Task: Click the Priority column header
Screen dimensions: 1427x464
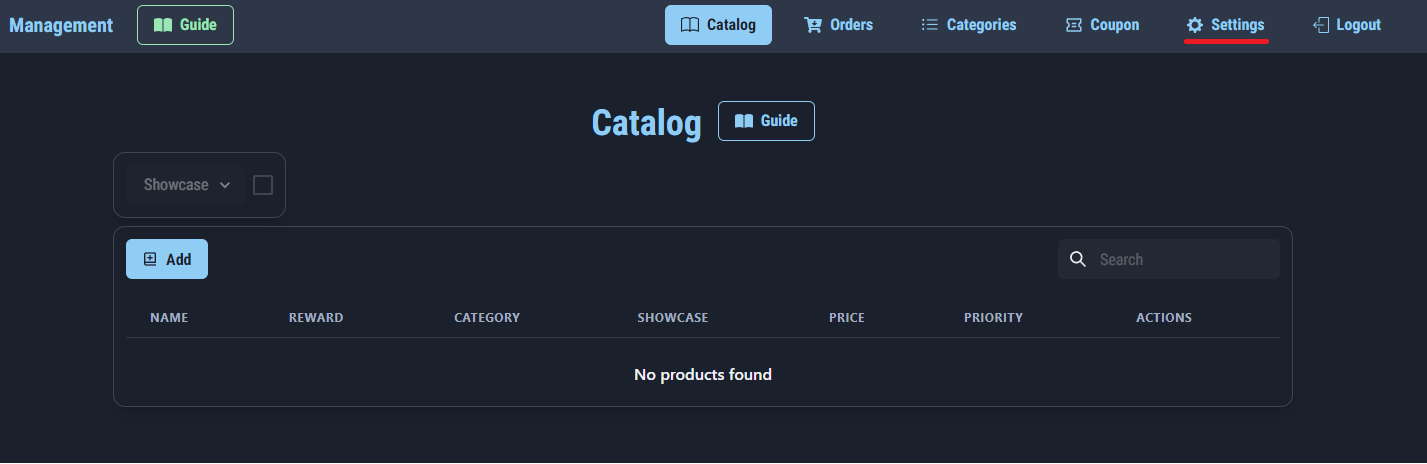Action: 993,318
